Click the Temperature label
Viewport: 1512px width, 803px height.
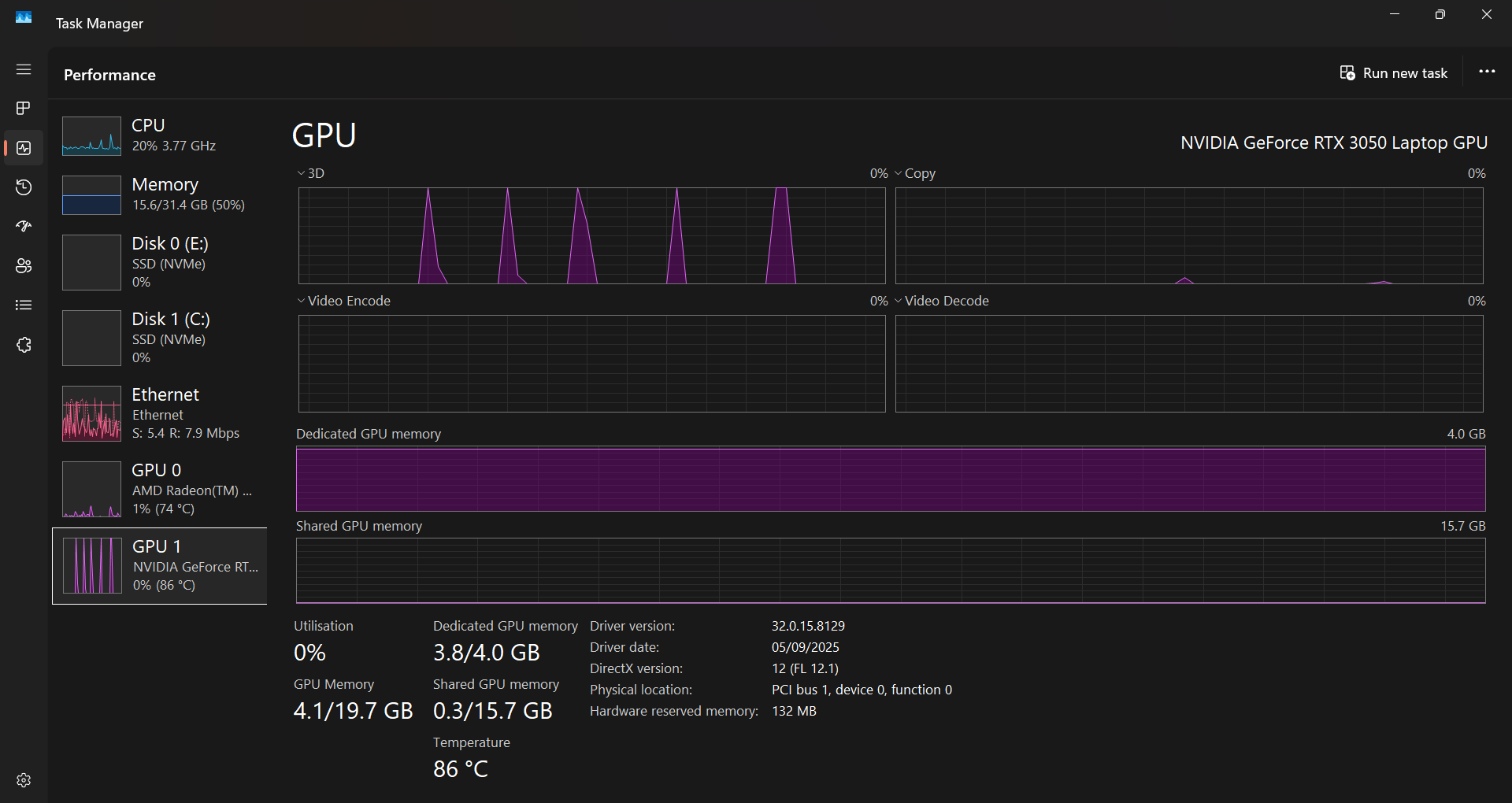(472, 742)
